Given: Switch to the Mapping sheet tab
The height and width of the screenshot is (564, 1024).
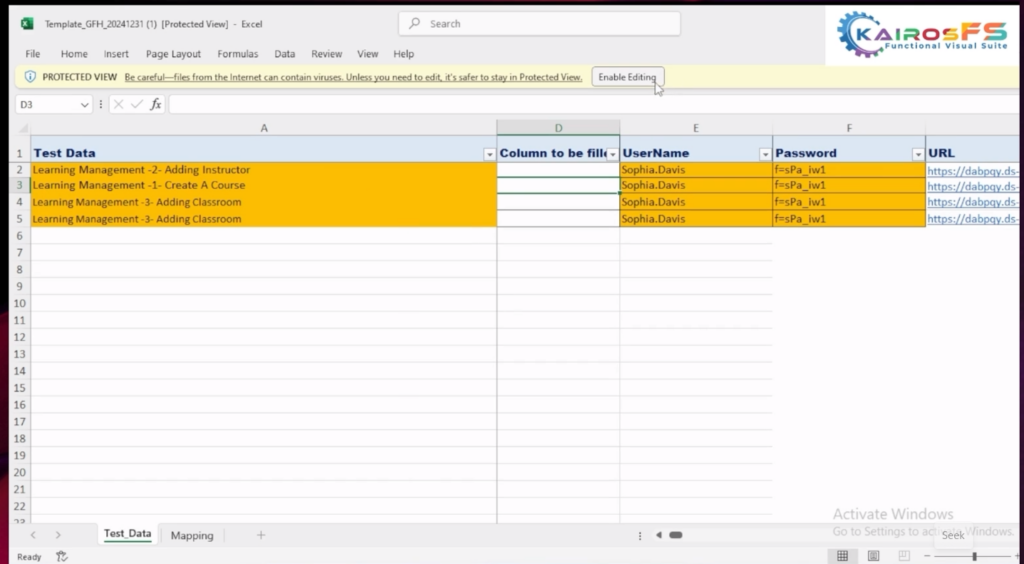Looking at the screenshot, I should click(x=192, y=535).
